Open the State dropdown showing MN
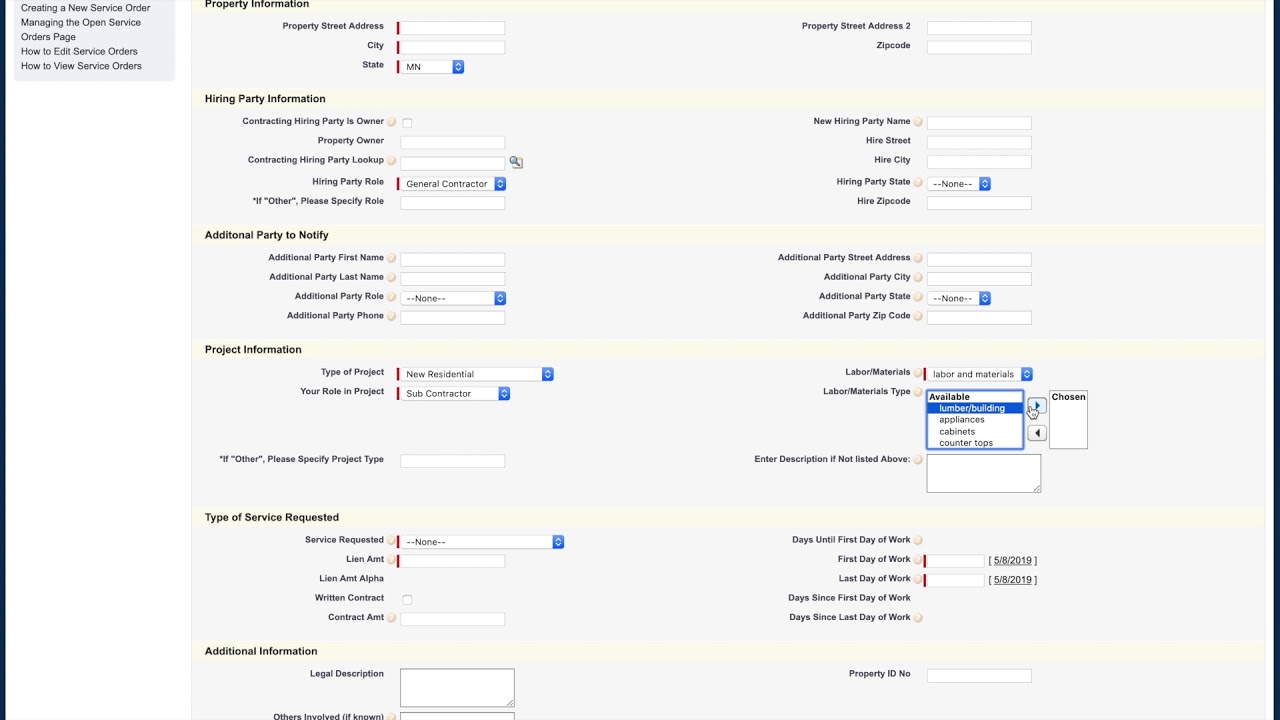1280x720 pixels. pos(432,67)
